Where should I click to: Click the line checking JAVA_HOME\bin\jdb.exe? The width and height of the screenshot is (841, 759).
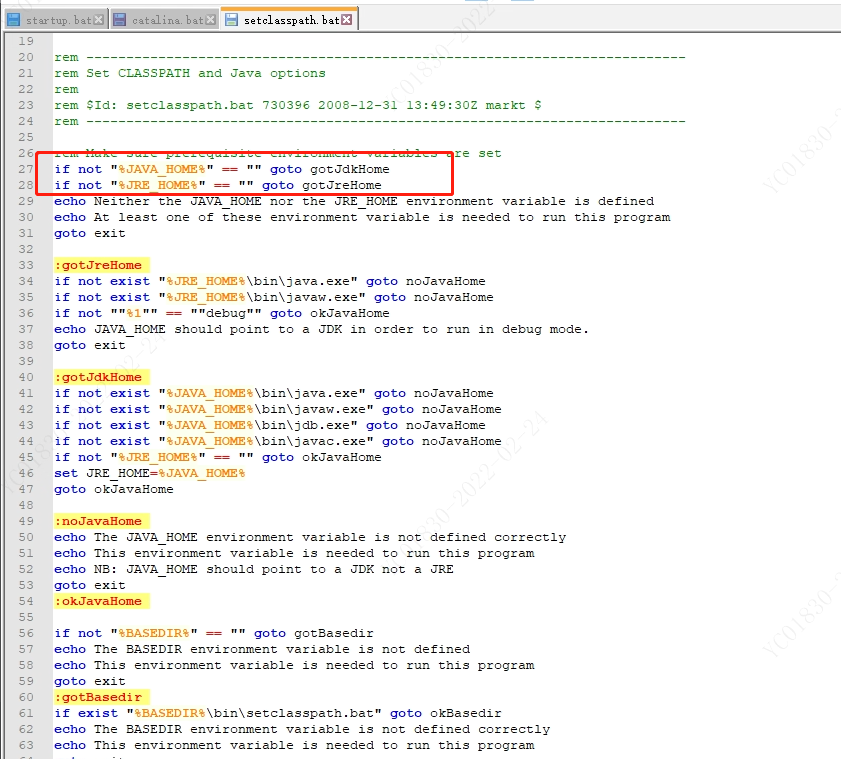point(270,426)
